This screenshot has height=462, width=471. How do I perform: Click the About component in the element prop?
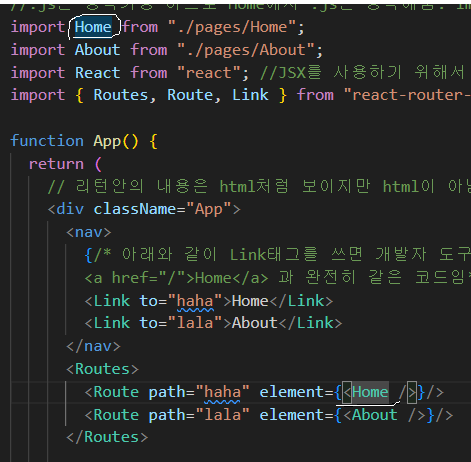tap(375, 415)
